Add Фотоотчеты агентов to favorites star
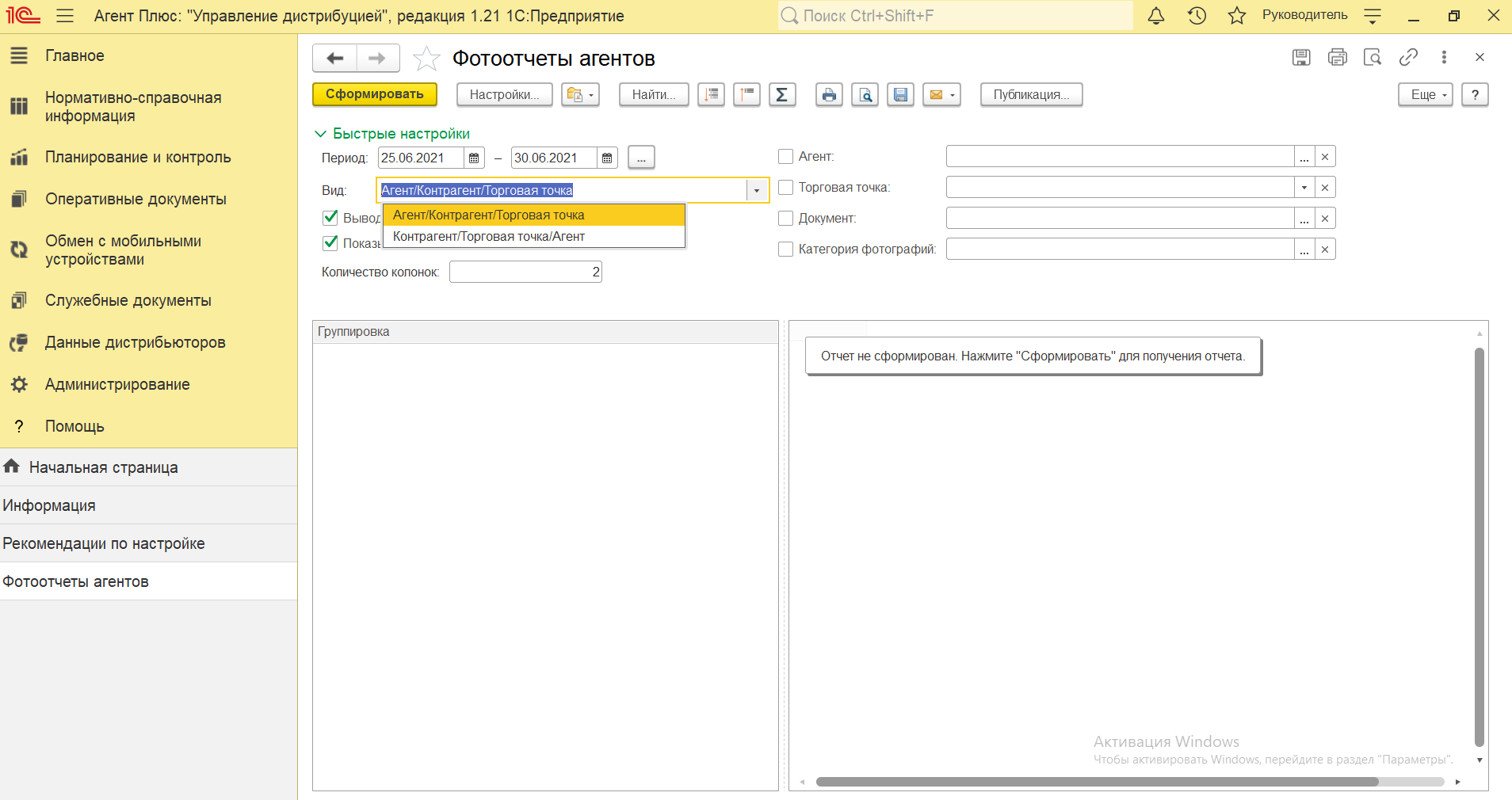This screenshot has width=1512, height=800. [x=426, y=58]
